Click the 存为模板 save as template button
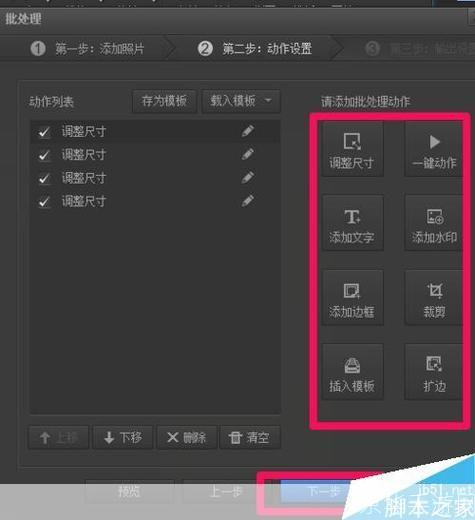 click(164, 101)
